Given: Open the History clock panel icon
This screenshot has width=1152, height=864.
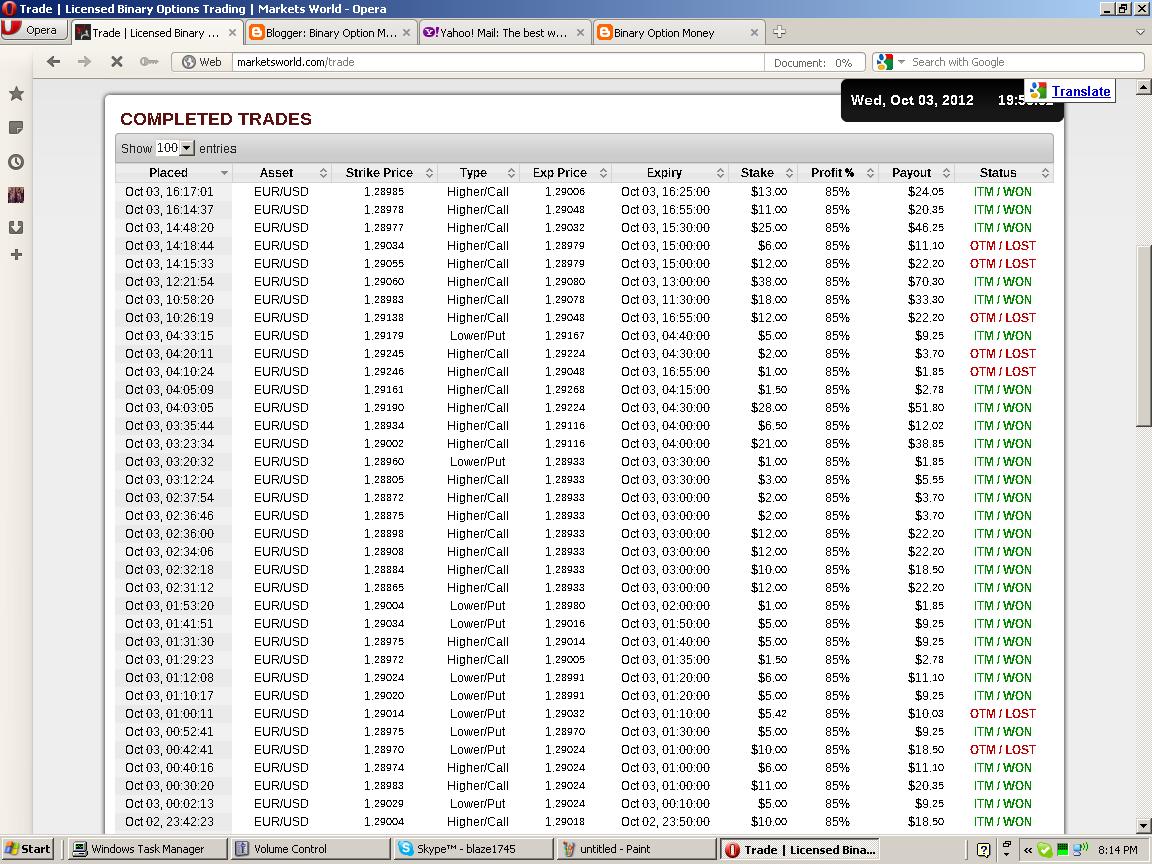Looking at the screenshot, I should point(16,162).
